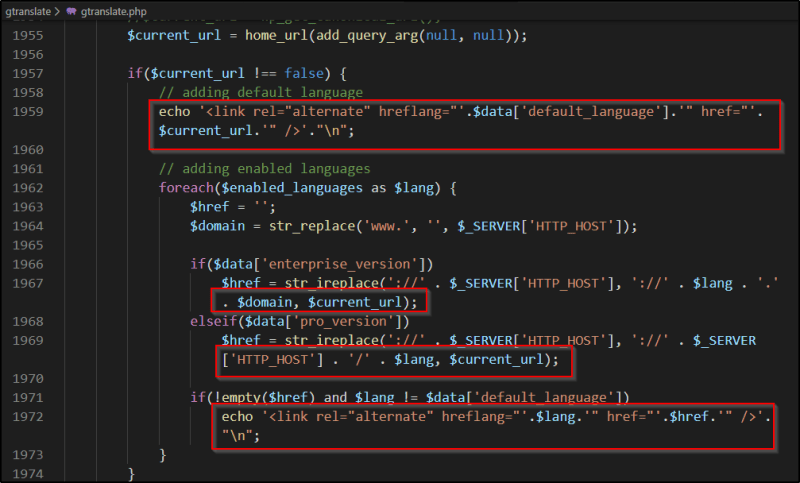Click '$href' variable on line 1963
Screen dimensions: 800x483
click(210, 207)
